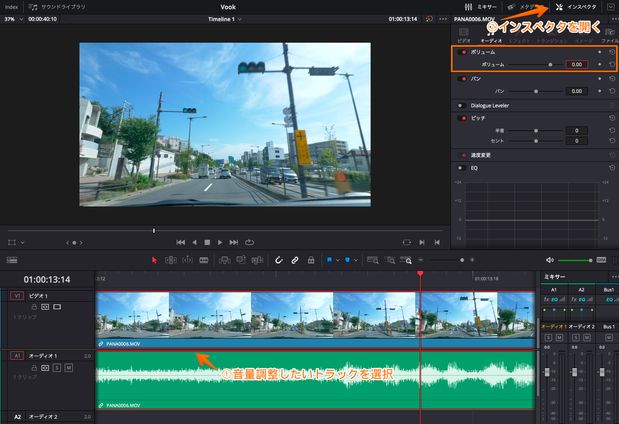Open the Timeline View Options icon
The width and height of the screenshot is (619, 424).
[12, 260]
